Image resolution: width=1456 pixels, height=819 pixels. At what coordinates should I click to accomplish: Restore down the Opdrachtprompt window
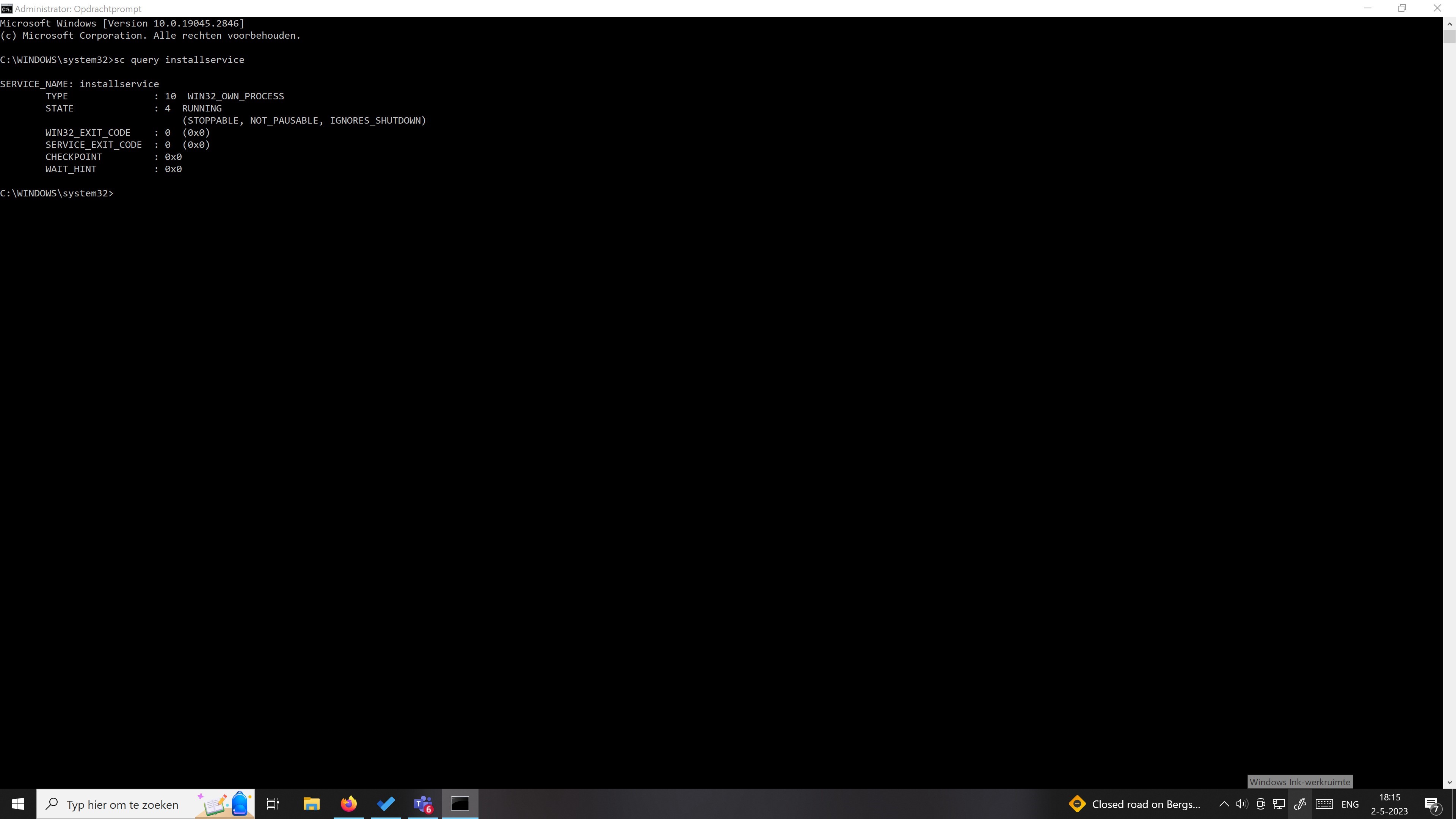coord(1402,8)
